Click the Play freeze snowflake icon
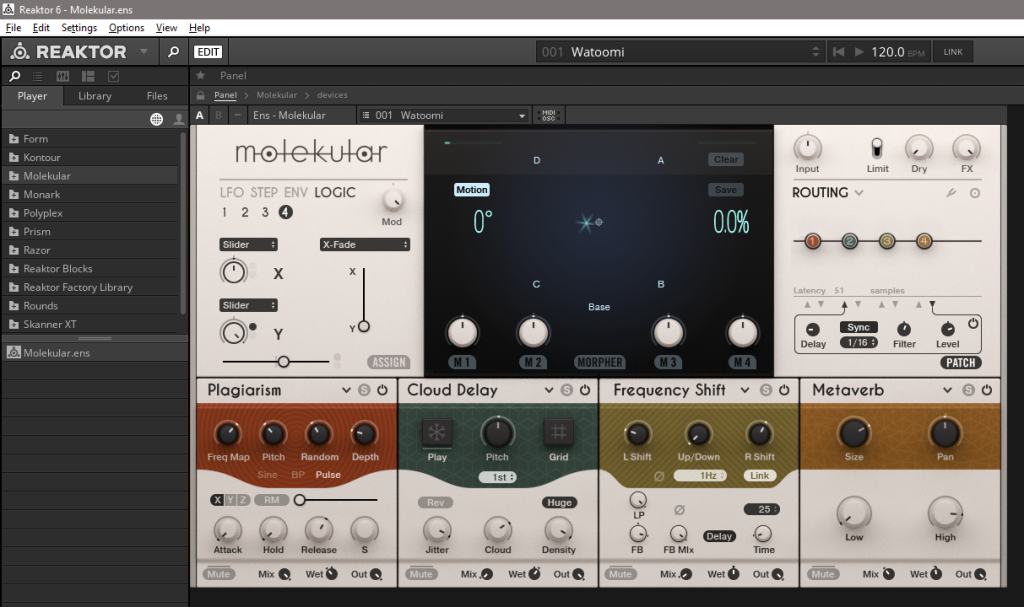This screenshot has height=607, width=1024. (437, 432)
